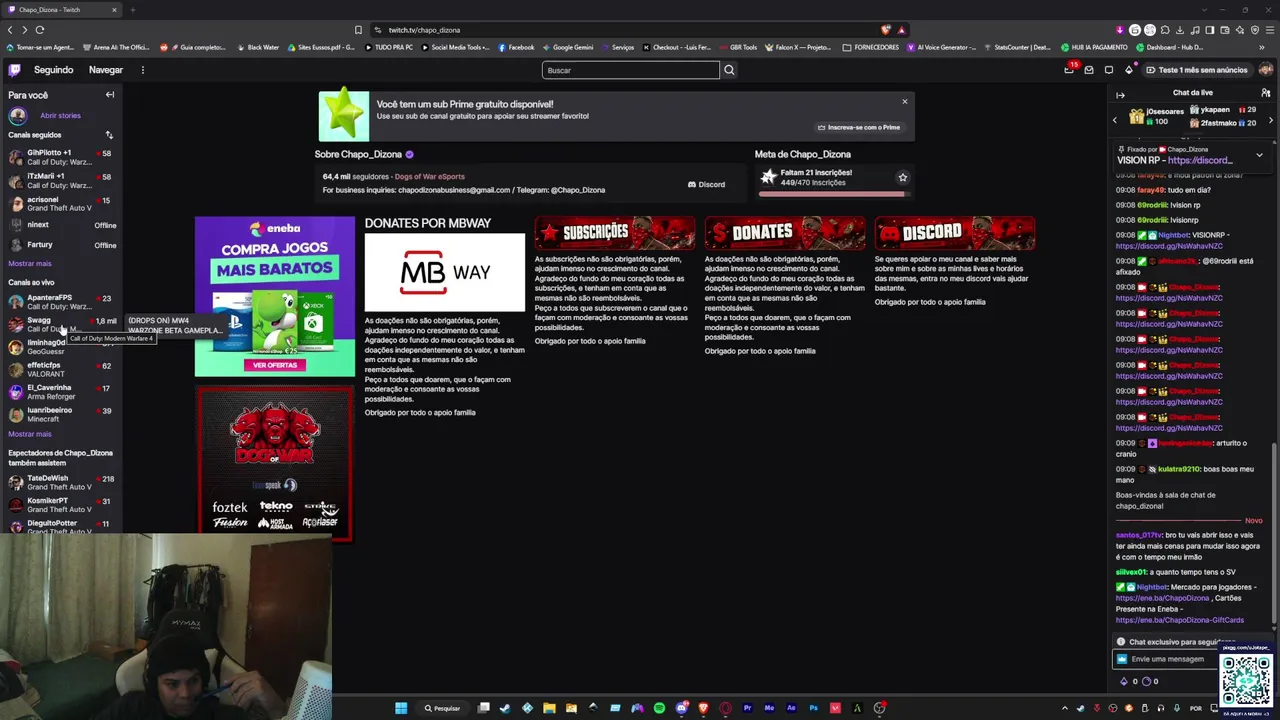
Task: Favorite the channel goal with star icon
Action: (902, 177)
